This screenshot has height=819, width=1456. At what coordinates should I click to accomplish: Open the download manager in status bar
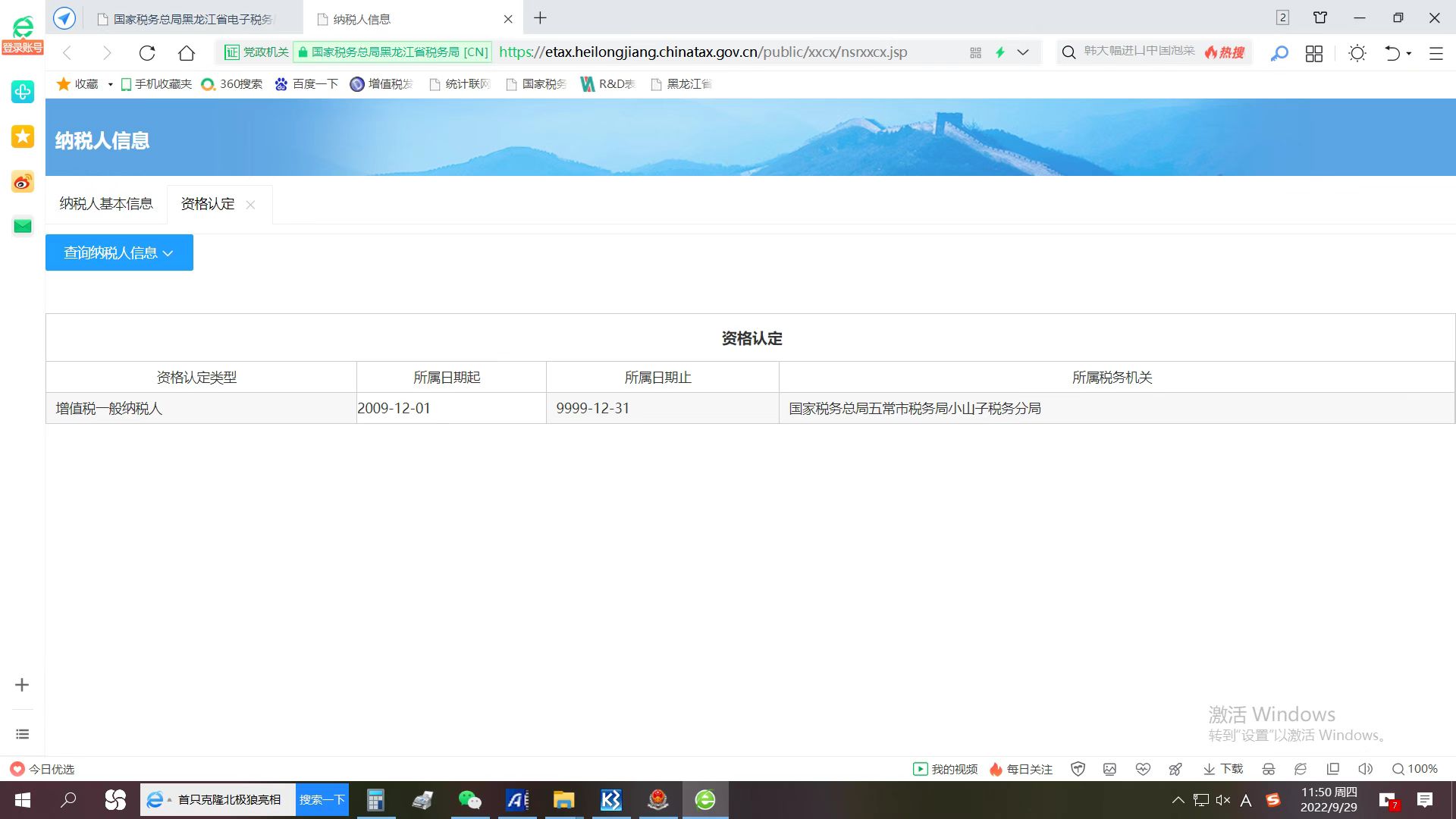1223,769
